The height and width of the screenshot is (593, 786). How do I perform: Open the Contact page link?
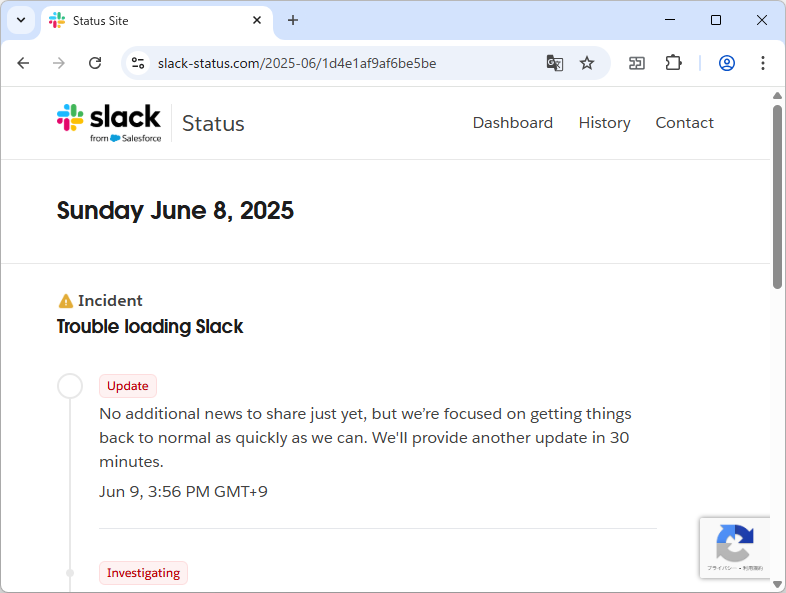pyautogui.click(x=684, y=123)
